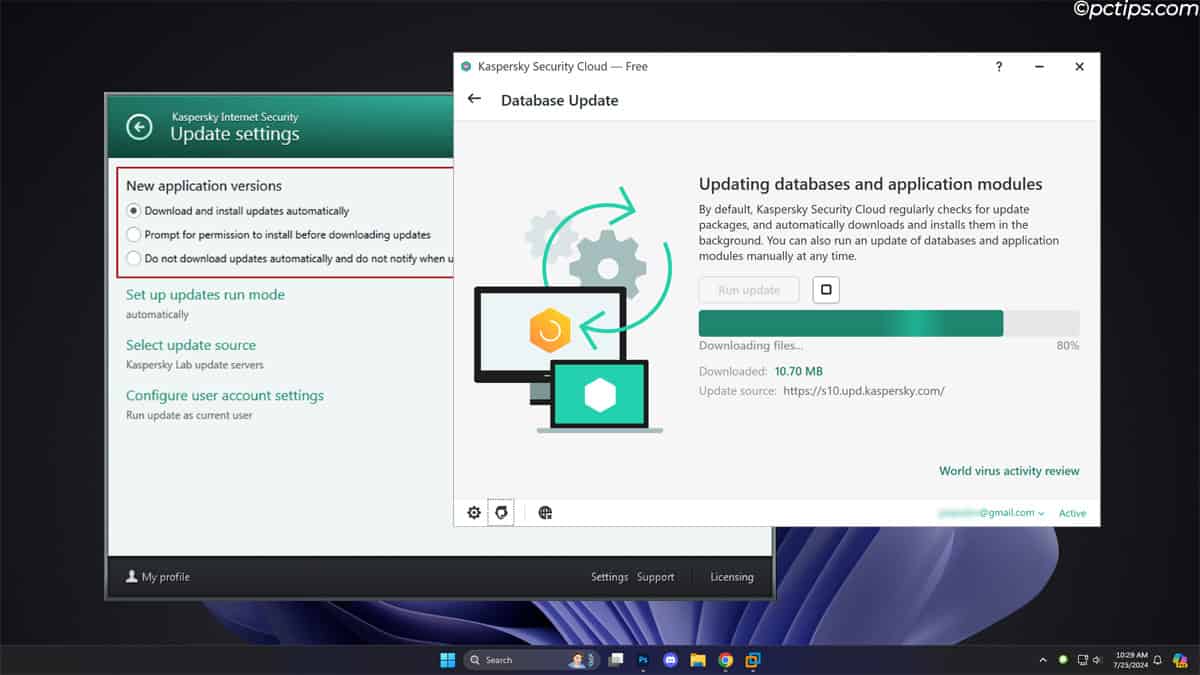Click the My profile person icon
The width and height of the screenshot is (1200, 675).
coord(131,577)
